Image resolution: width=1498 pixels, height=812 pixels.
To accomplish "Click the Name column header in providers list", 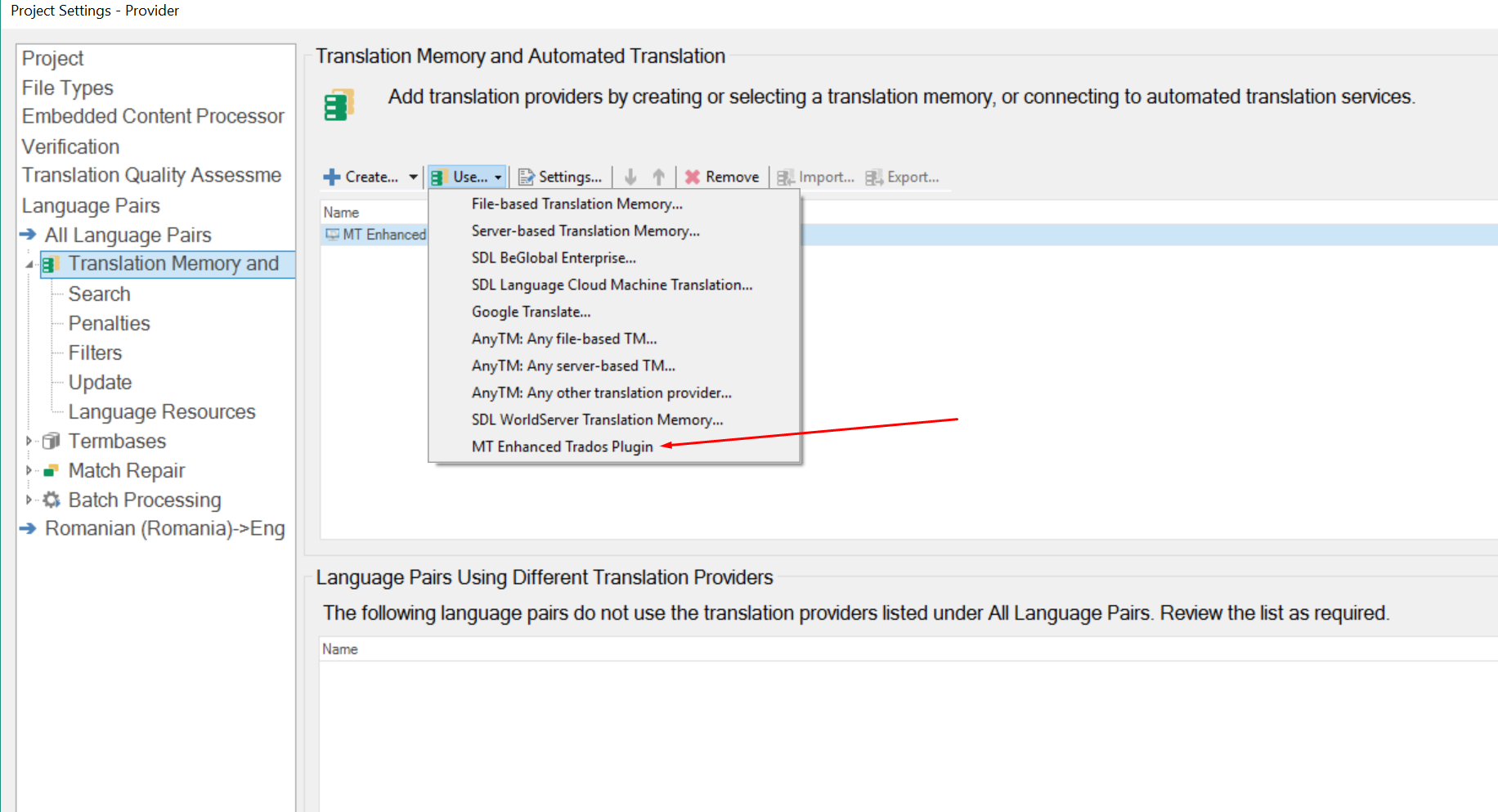I will pyautogui.click(x=341, y=213).
